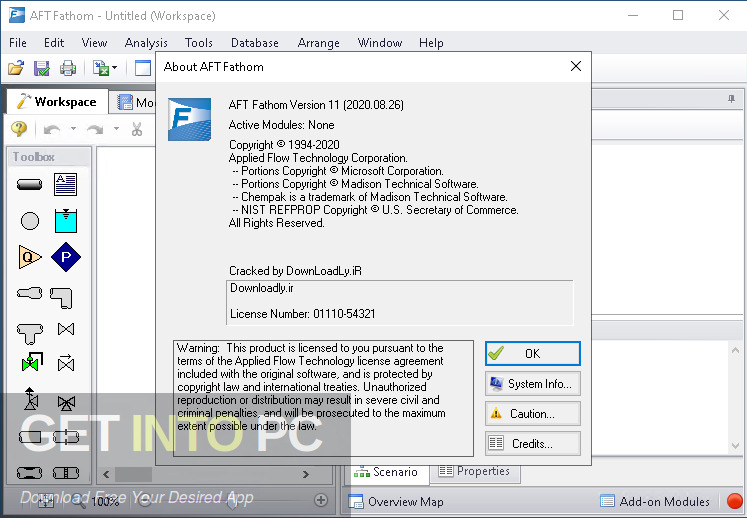The width and height of the screenshot is (747, 518).
Task: Click the 100% zoom level value
Action: click(105, 501)
